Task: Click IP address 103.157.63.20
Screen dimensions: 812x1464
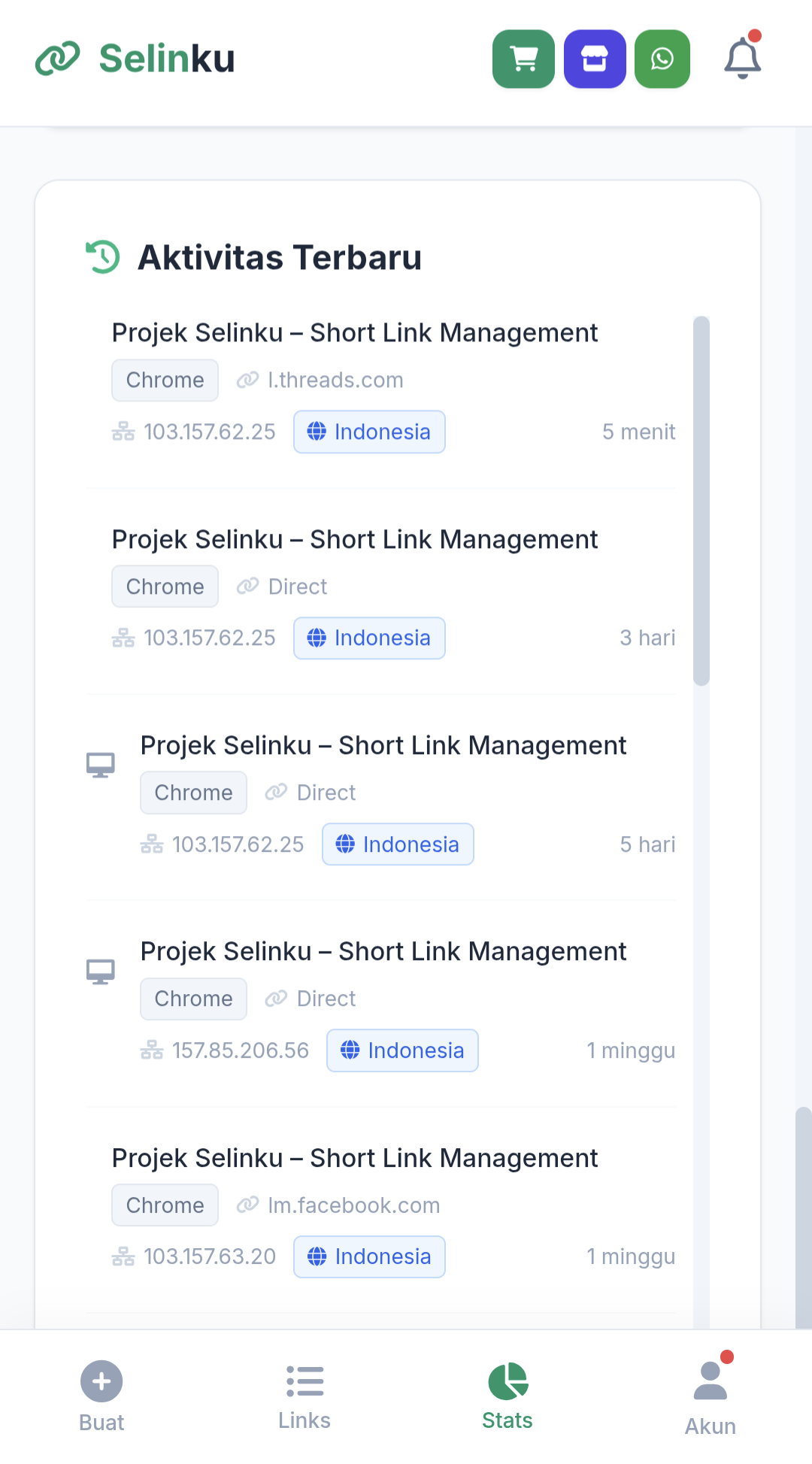Action: [x=210, y=1256]
